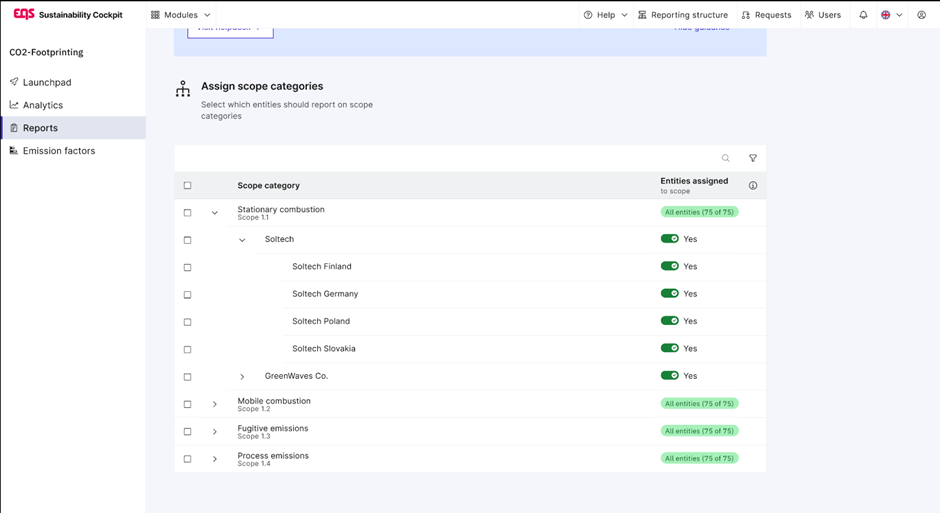Open Emission factors in the sidebar

pyautogui.click(x=58, y=151)
